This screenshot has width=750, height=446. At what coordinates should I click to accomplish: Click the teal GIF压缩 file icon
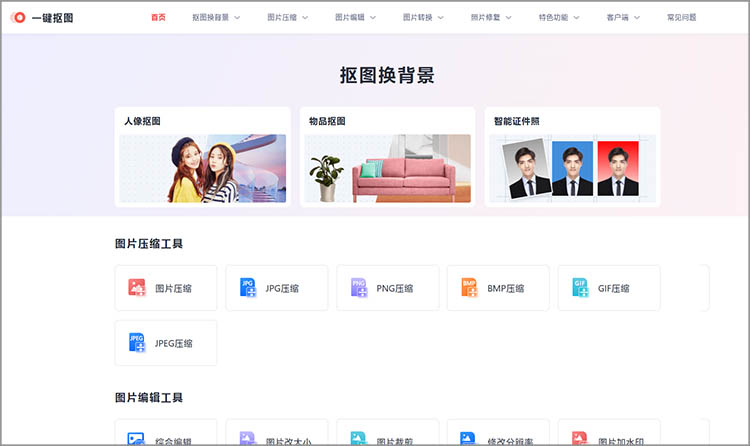(580, 288)
